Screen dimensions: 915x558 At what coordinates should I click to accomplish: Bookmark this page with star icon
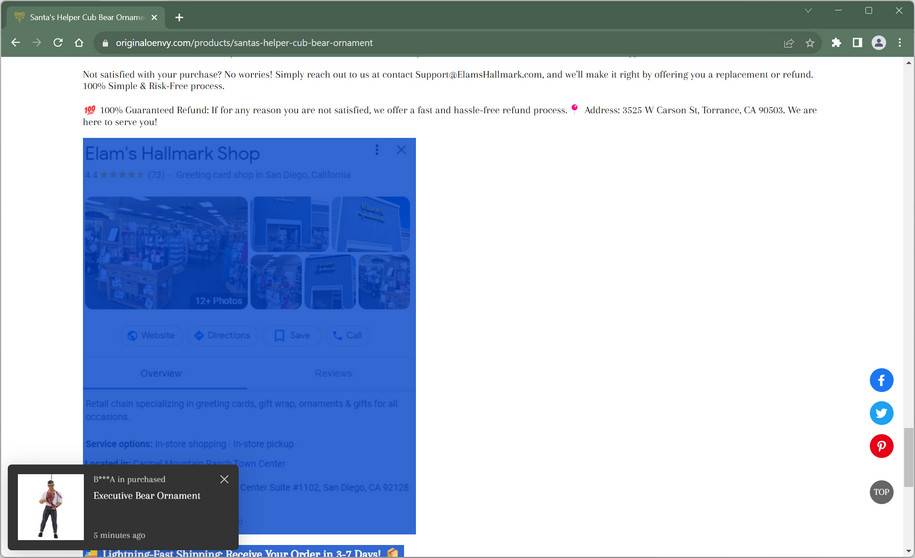(810, 43)
